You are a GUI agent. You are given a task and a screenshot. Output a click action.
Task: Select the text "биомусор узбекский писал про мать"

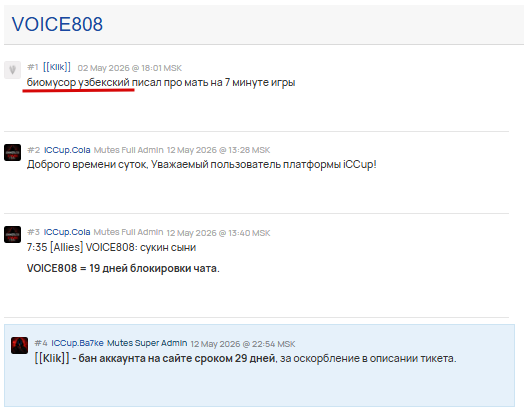point(118,82)
